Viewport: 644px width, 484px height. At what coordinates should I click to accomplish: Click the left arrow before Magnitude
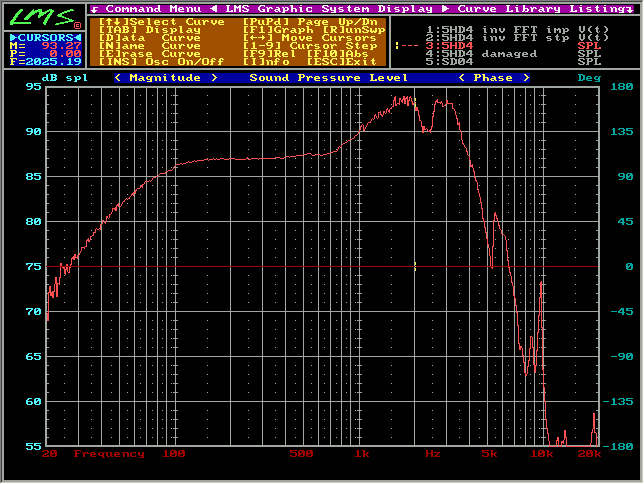pos(118,77)
